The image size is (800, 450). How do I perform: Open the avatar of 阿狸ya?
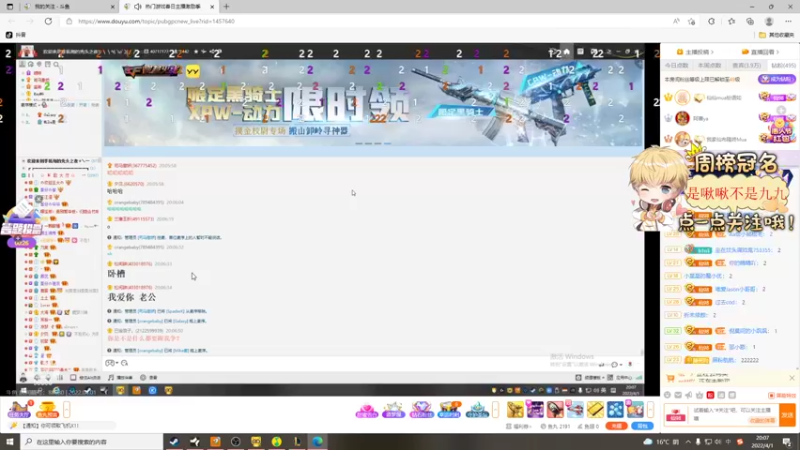(682, 118)
